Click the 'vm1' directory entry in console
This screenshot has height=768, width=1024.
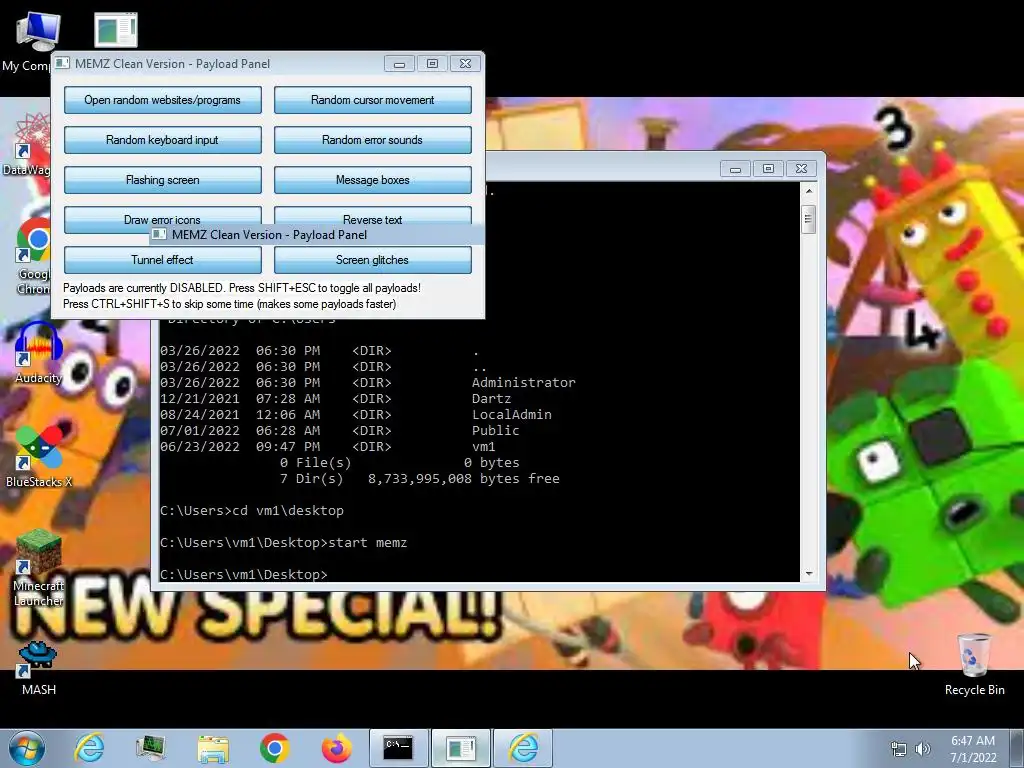point(484,447)
